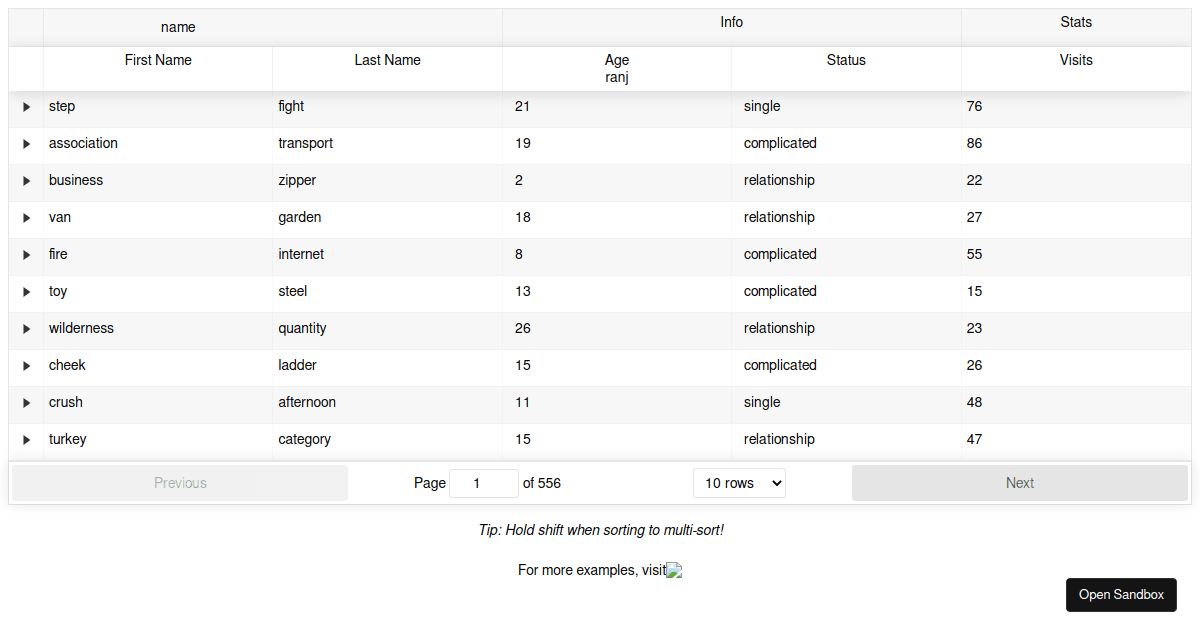Screen dimensions: 1200x630
Task: Sort the First Name column
Action: [x=157, y=60]
